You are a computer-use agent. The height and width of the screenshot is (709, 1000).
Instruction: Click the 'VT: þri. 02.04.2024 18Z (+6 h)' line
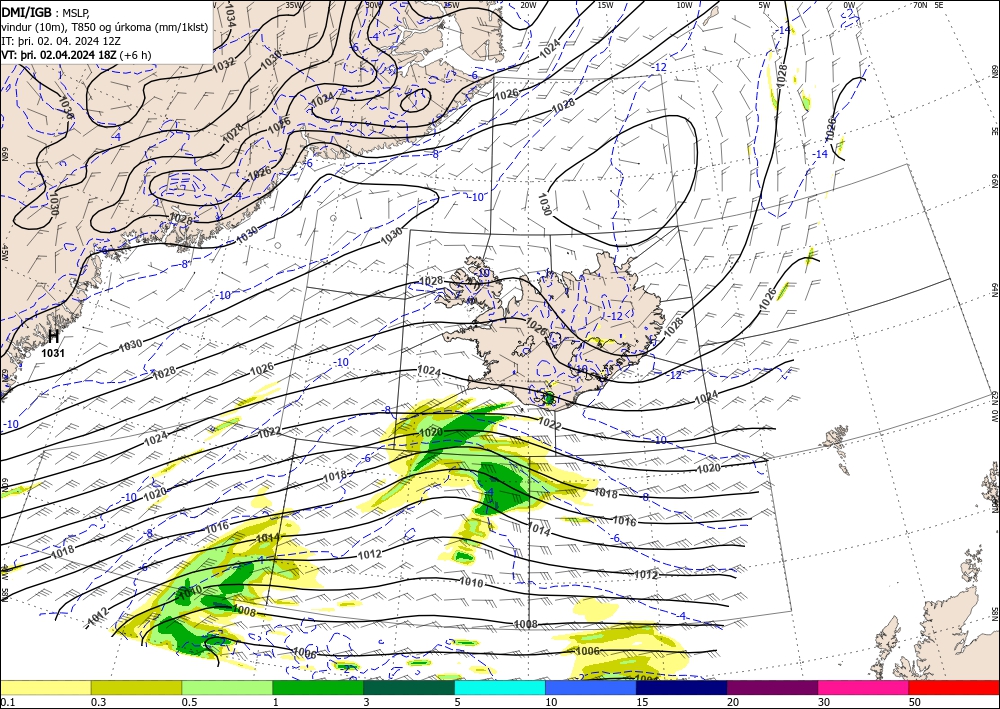pos(77,54)
